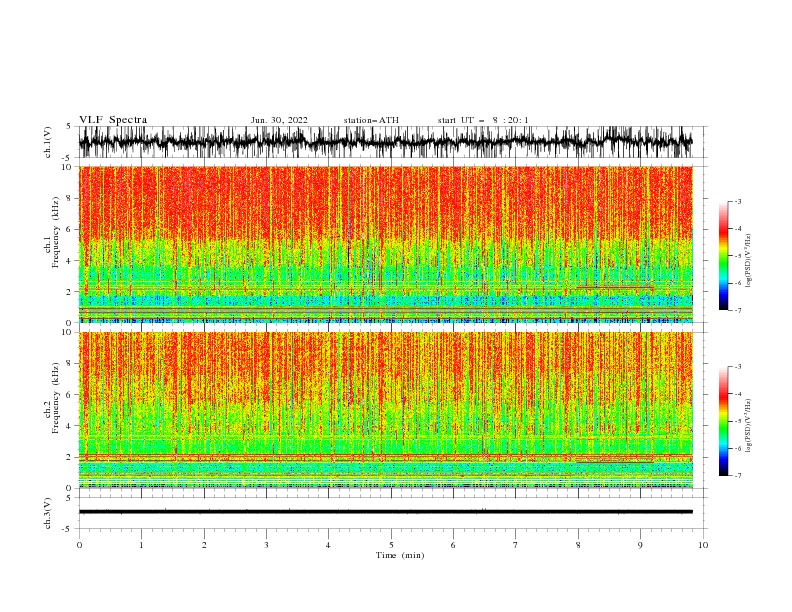Click the 'start UT = 8 :20: 1' text
Screen dimensions: 792x612
pos(483,120)
